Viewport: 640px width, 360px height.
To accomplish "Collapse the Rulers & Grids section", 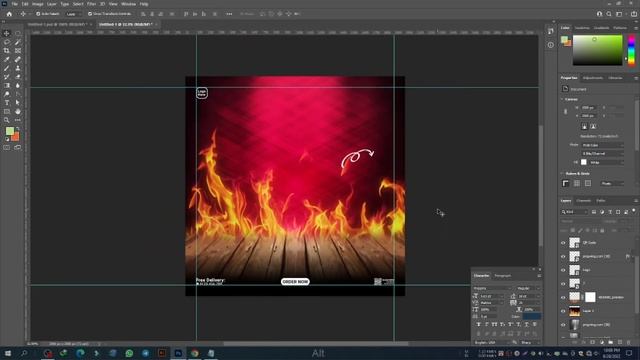I will click(562, 173).
